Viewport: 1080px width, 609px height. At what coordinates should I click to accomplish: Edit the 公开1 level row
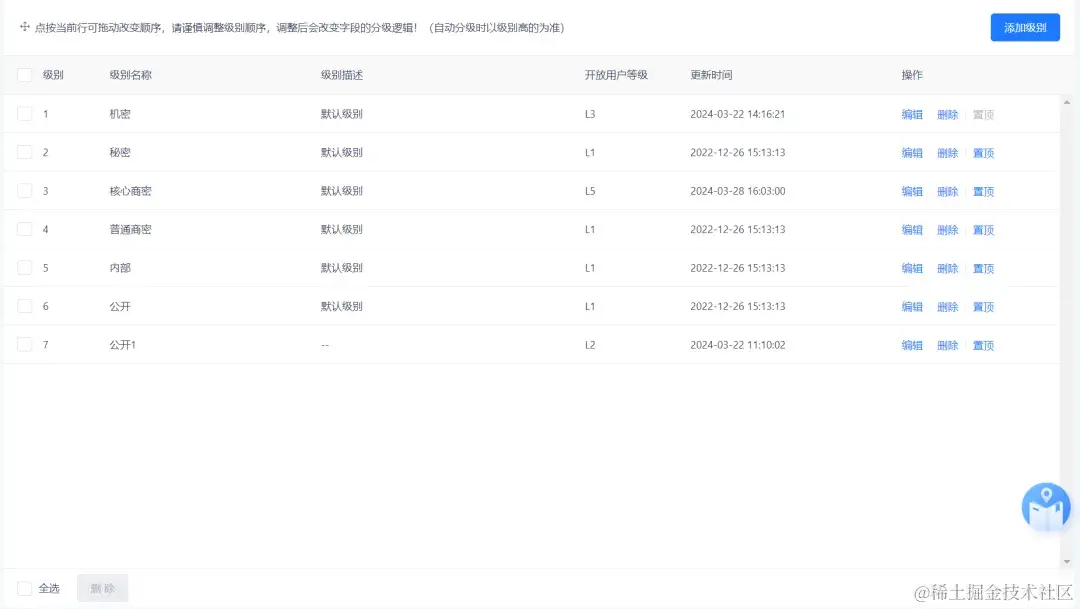pyautogui.click(x=912, y=344)
